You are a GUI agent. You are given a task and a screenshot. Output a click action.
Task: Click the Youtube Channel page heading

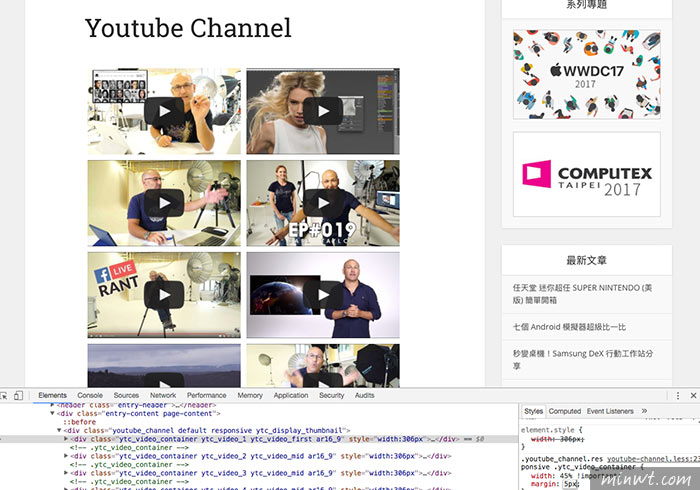pyautogui.click(x=188, y=28)
